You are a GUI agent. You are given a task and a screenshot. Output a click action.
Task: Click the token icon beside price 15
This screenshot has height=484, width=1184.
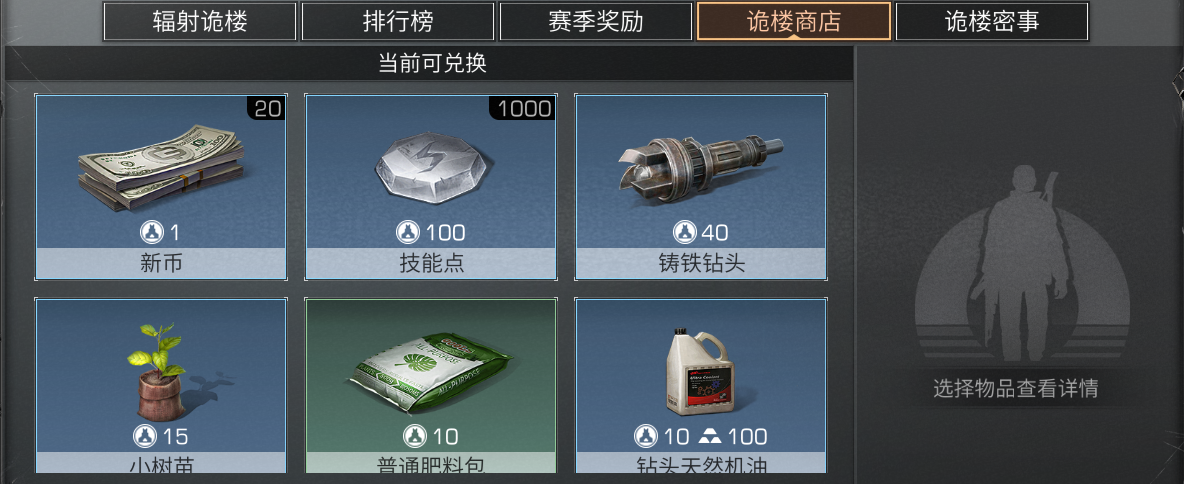coord(144,436)
